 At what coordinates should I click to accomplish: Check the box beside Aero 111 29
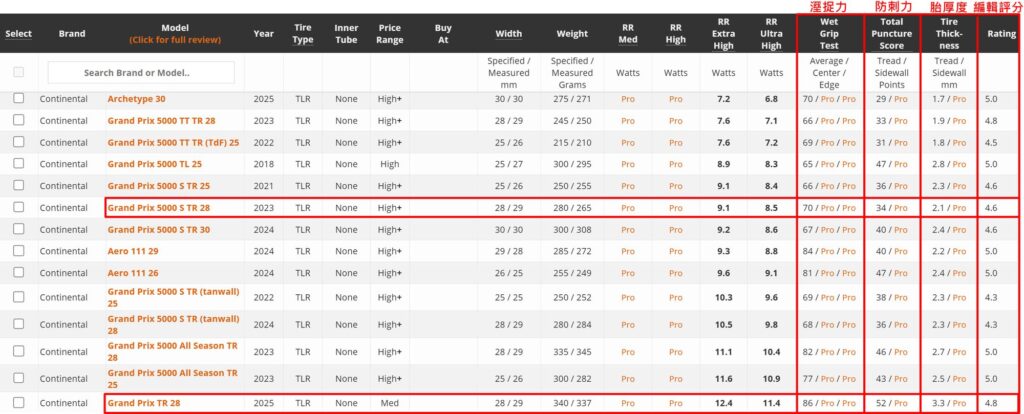(x=18, y=251)
